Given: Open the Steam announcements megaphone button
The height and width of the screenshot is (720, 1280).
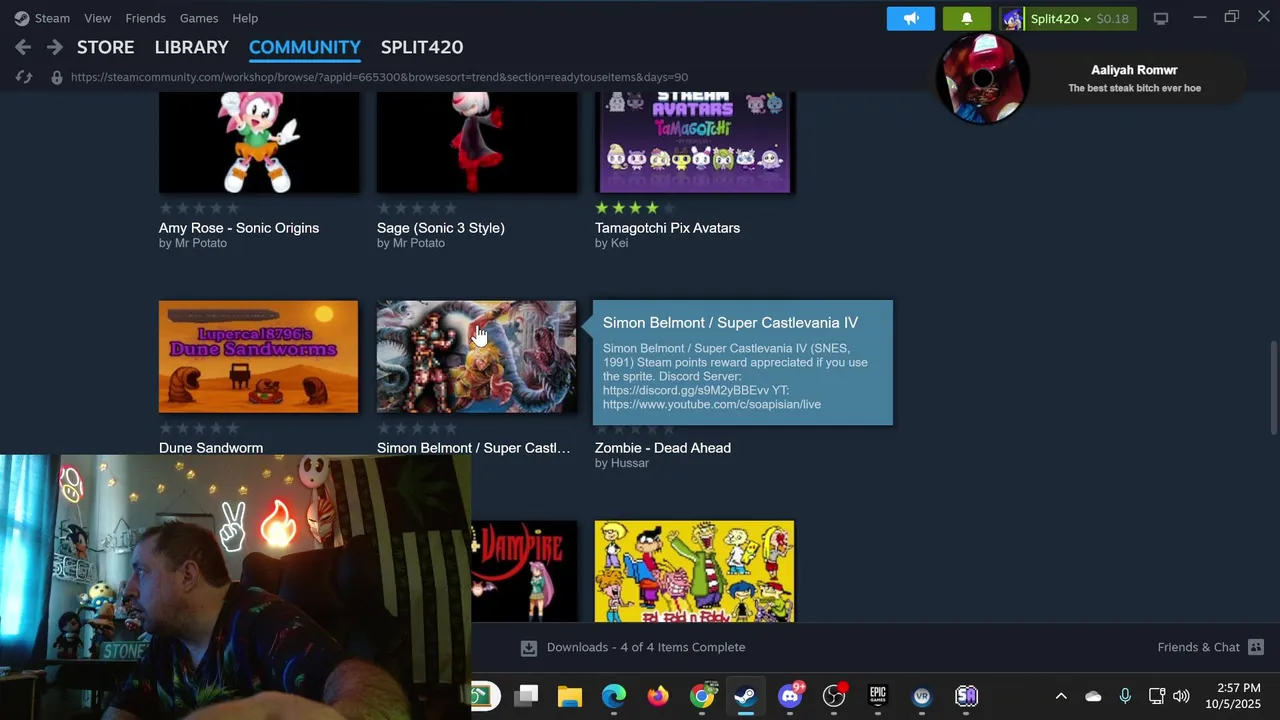Looking at the screenshot, I should (x=911, y=18).
